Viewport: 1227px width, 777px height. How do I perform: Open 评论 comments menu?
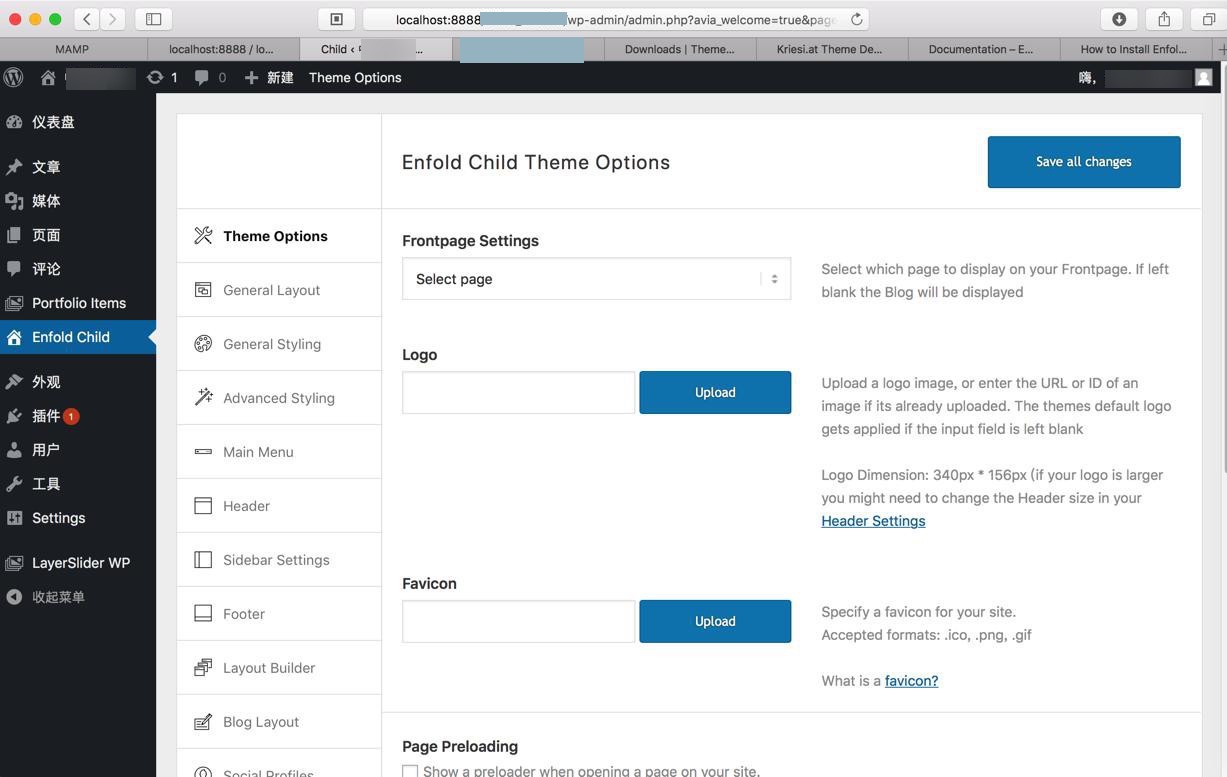click(x=78, y=269)
